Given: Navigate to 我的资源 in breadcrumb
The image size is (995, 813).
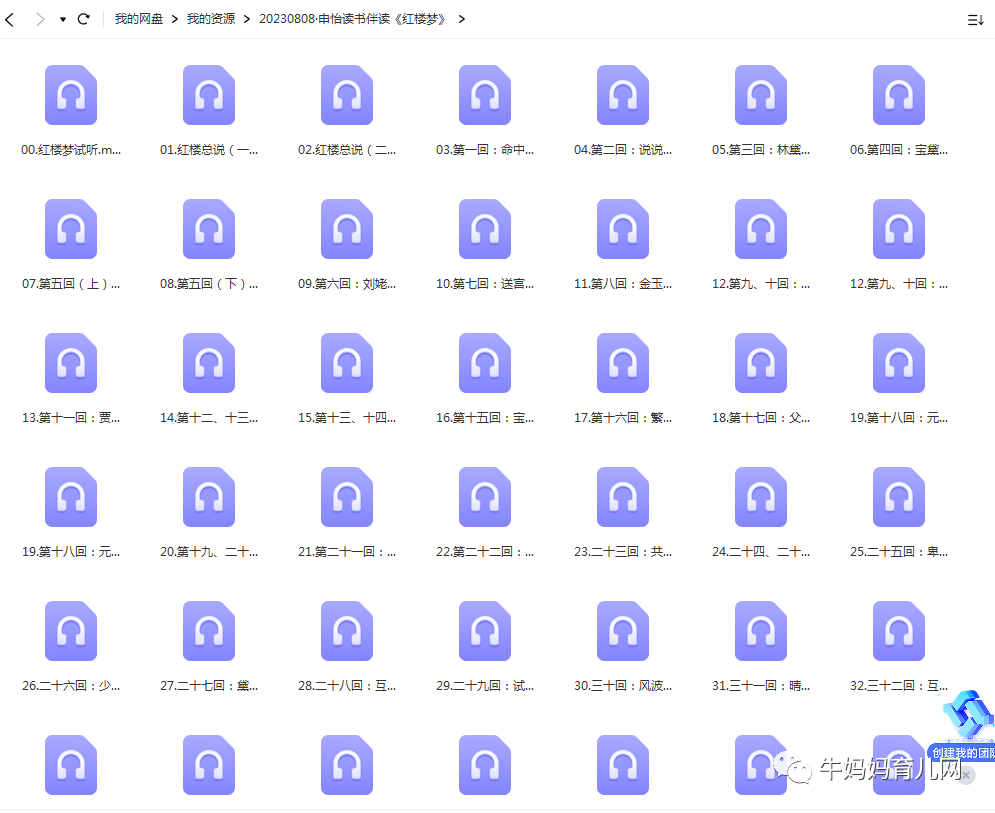Looking at the screenshot, I should click(x=211, y=19).
